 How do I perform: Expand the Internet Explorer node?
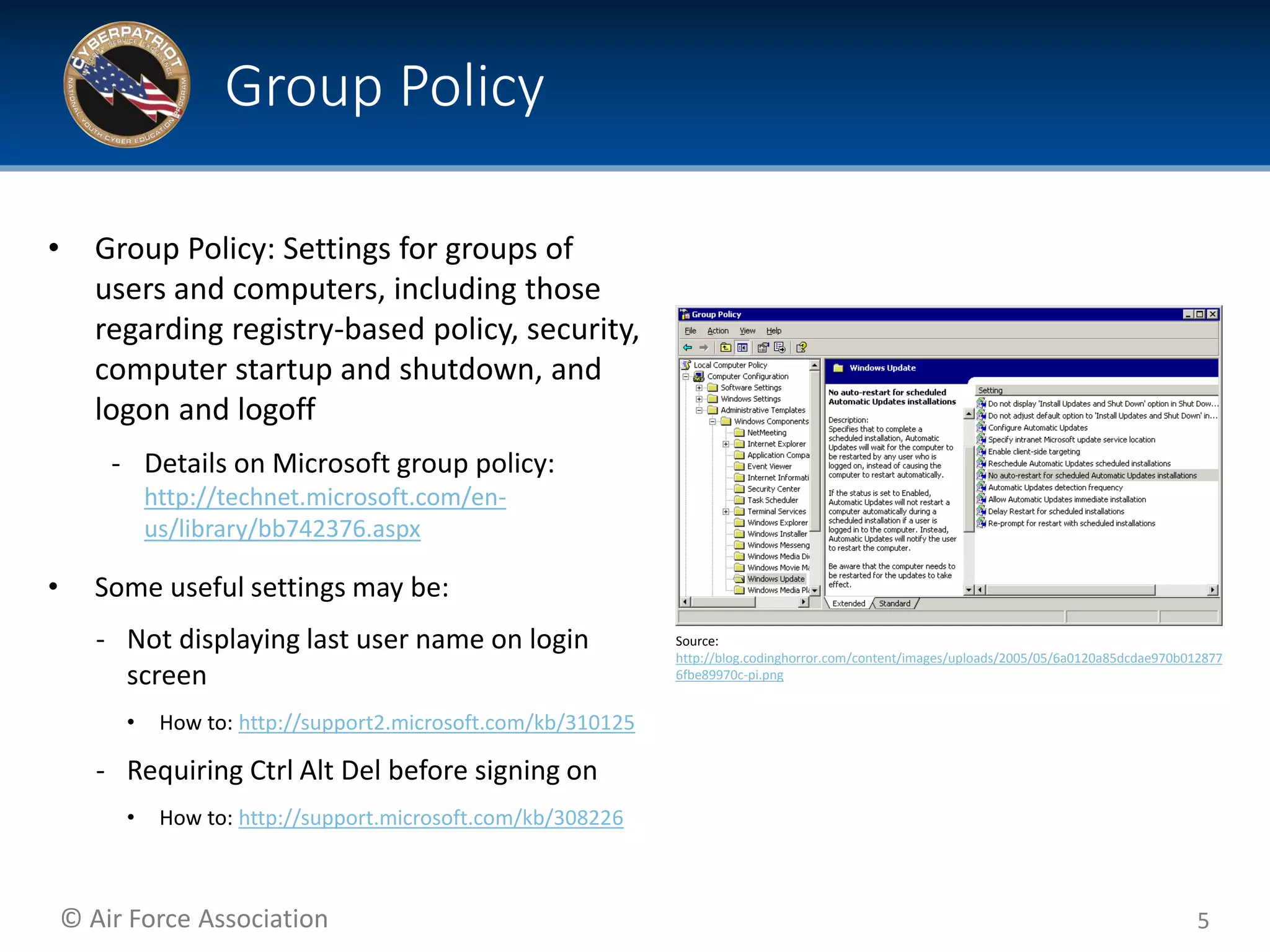pos(726,444)
